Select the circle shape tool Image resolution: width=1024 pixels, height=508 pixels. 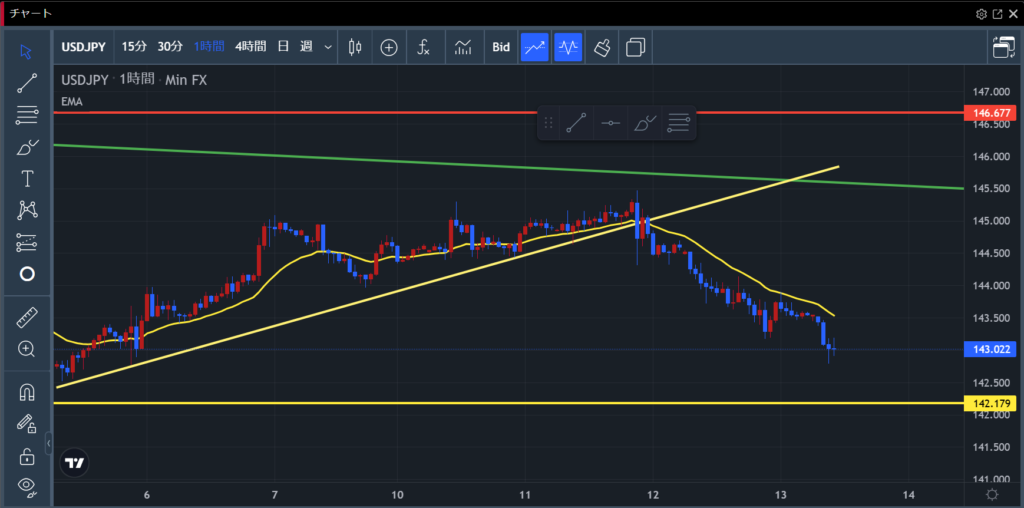pyautogui.click(x=27, y=274)
